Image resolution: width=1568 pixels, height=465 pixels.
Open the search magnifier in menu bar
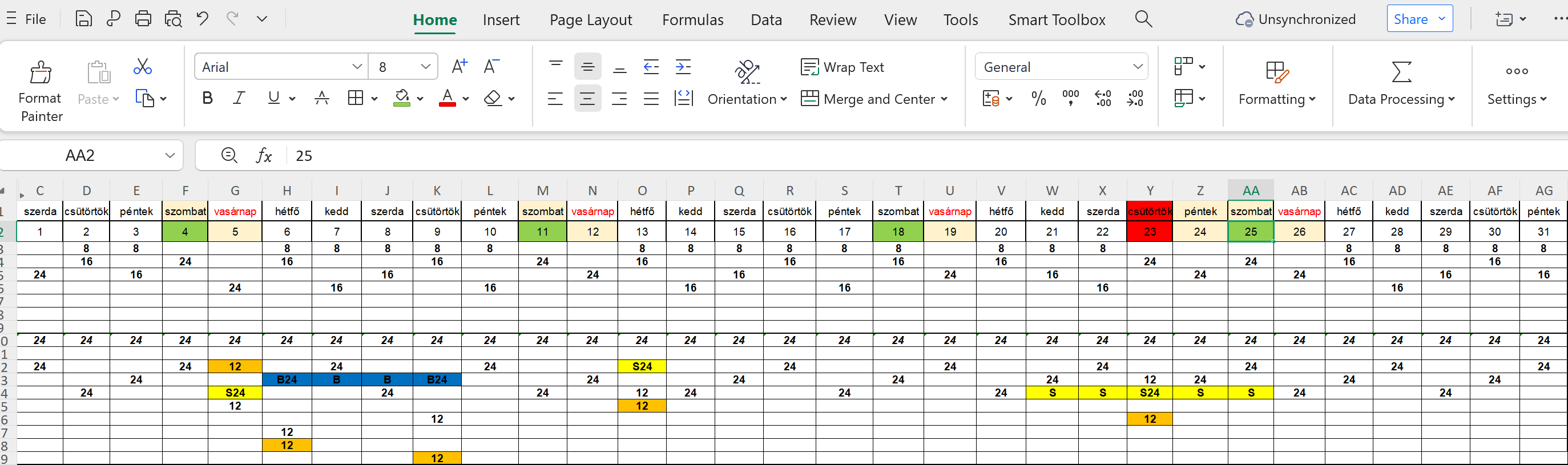[1143, 19]
